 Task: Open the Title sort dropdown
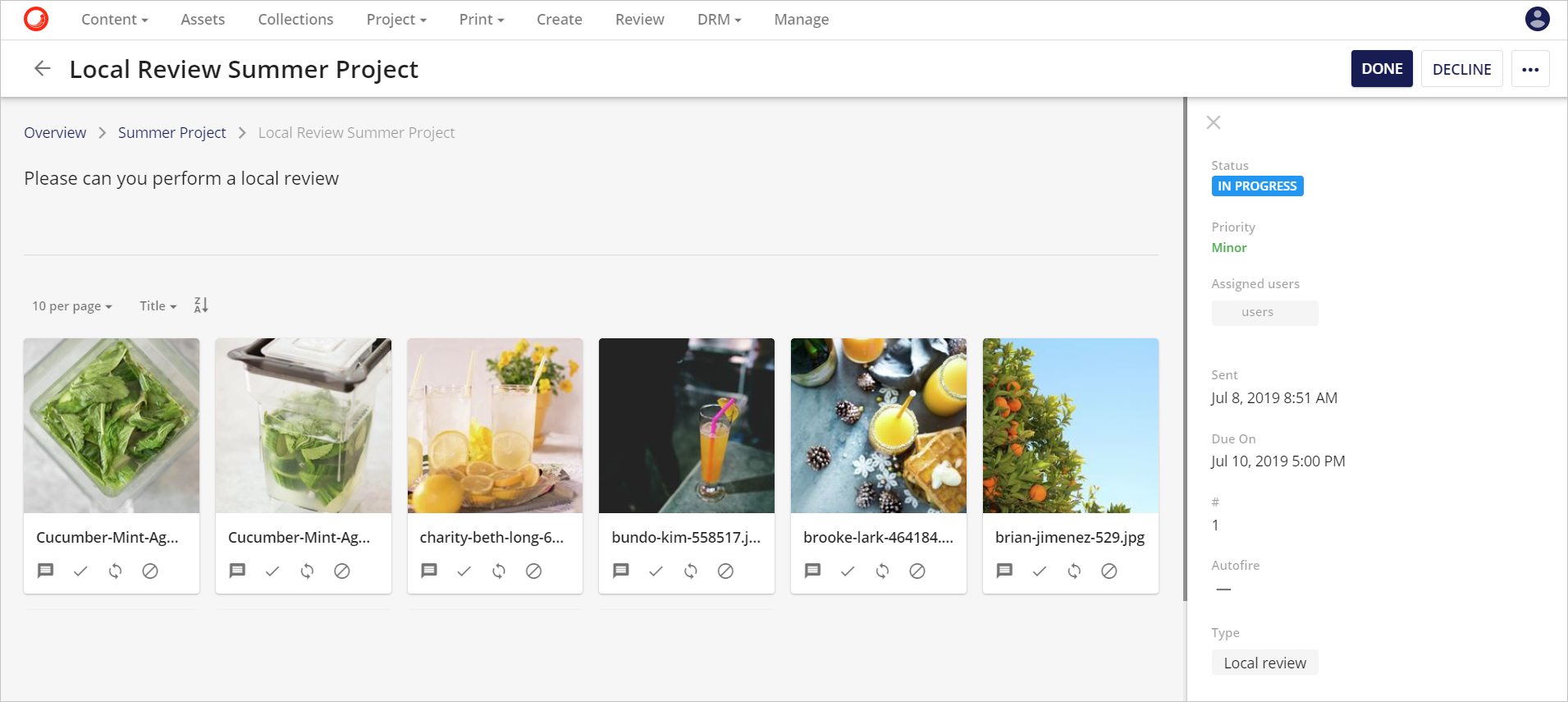tap(158, 306)
